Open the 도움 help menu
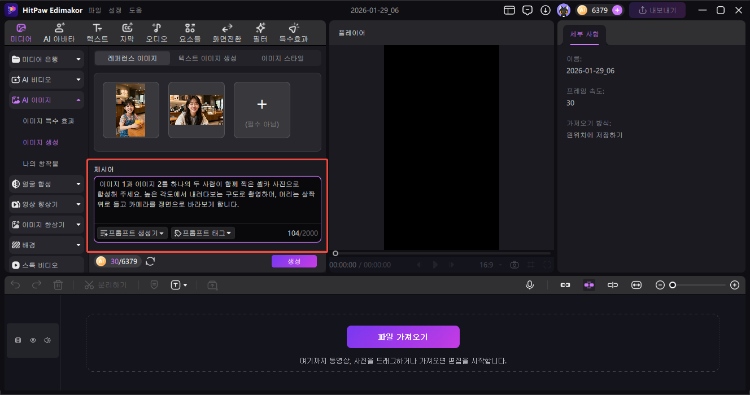The image size is (750, 395). pyautogui.click(x=135, y=10)
